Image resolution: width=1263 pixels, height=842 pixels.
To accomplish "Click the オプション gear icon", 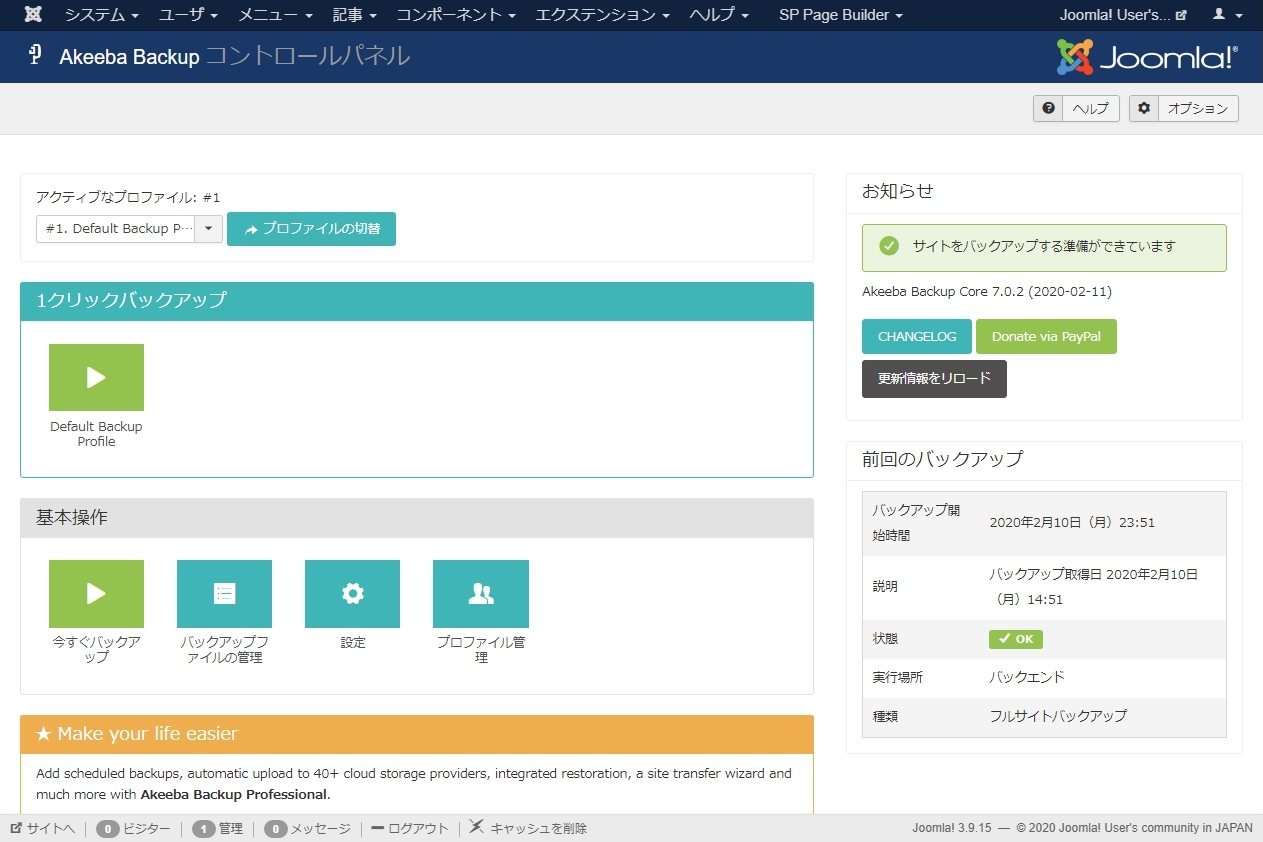I will 1144,108.
